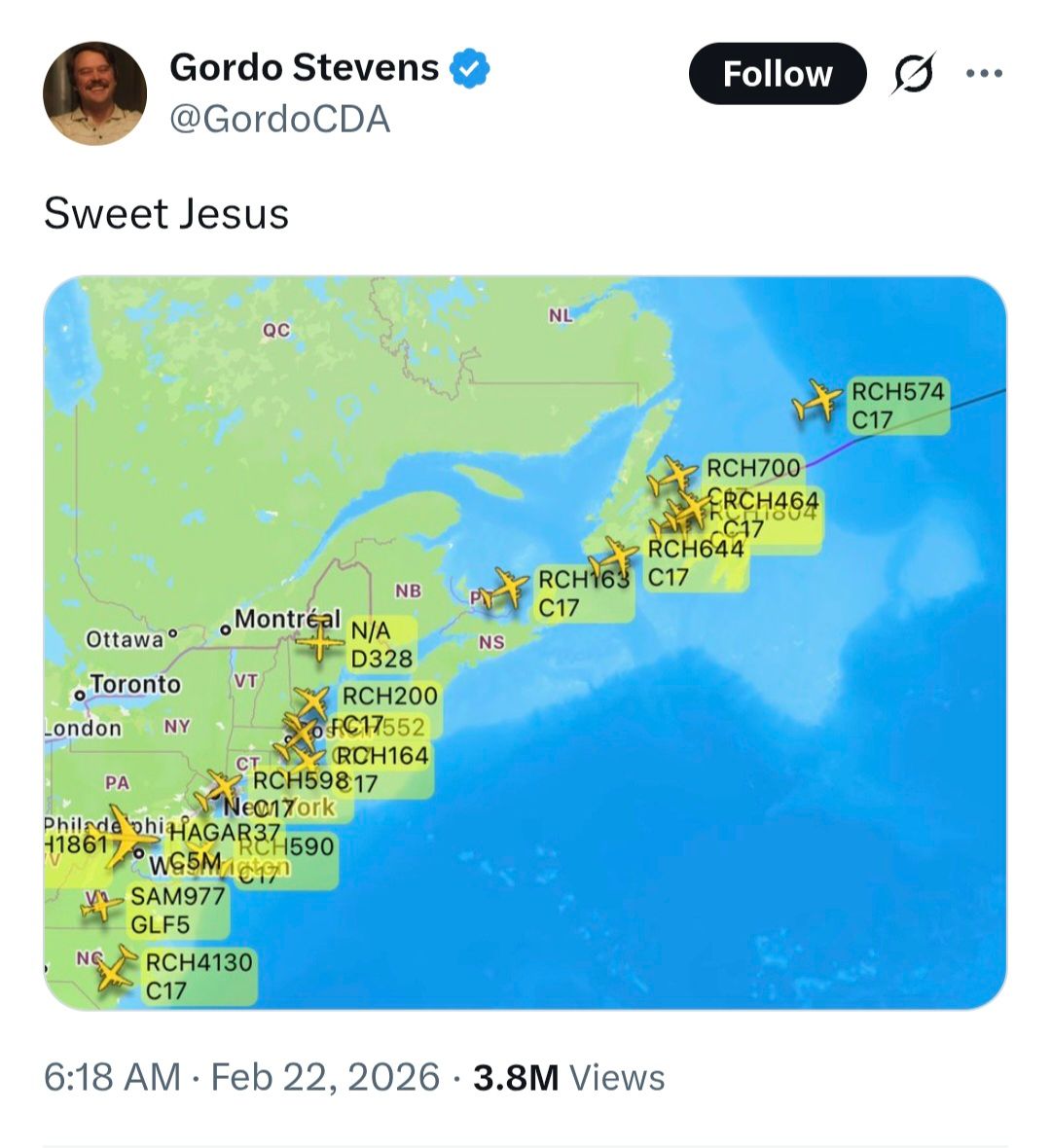The image size is (1051, 1148).
Task: Click the Montréal city label on map
Action: coord(287,620)
